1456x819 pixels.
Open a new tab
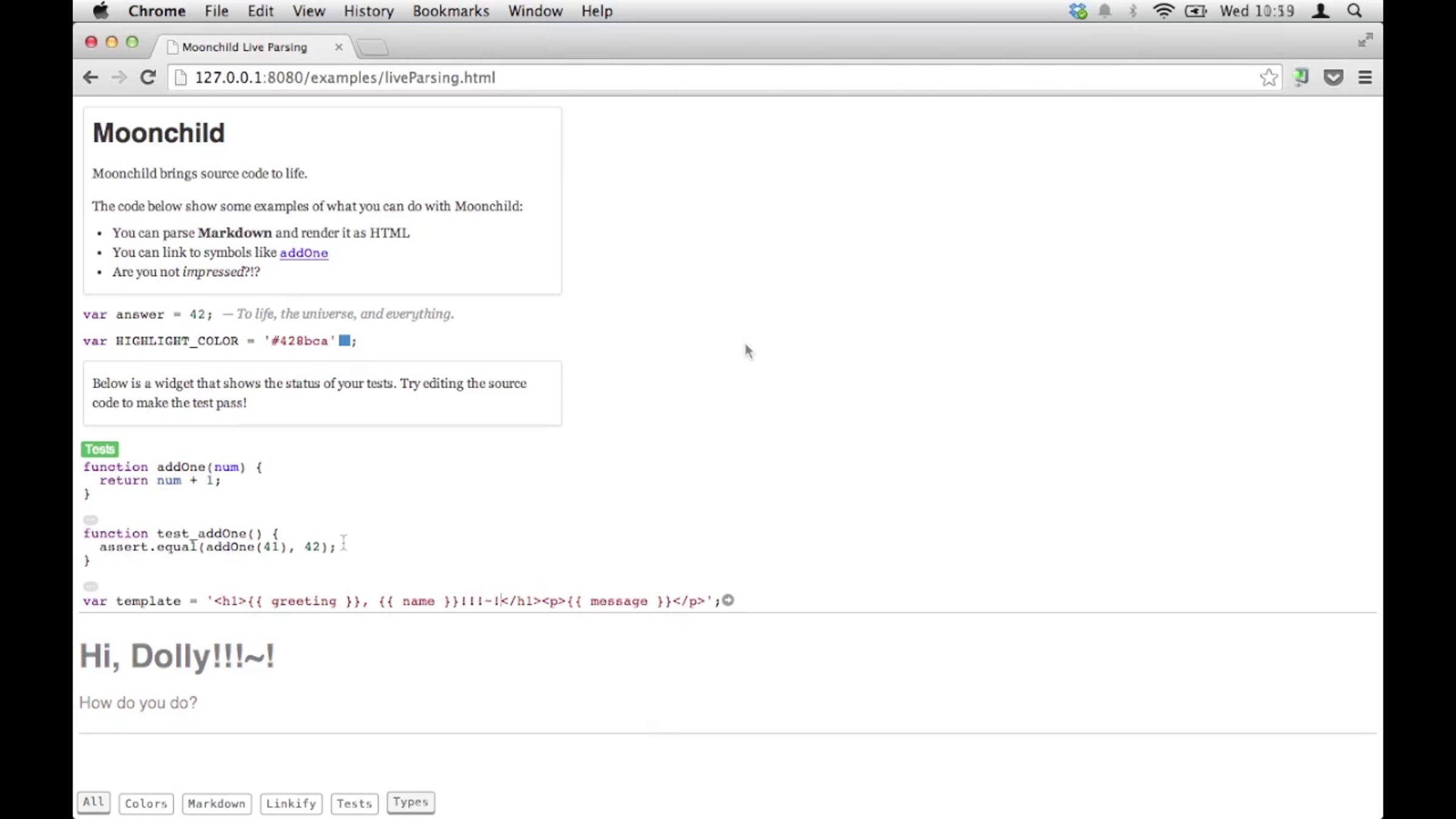click(372, 47)
